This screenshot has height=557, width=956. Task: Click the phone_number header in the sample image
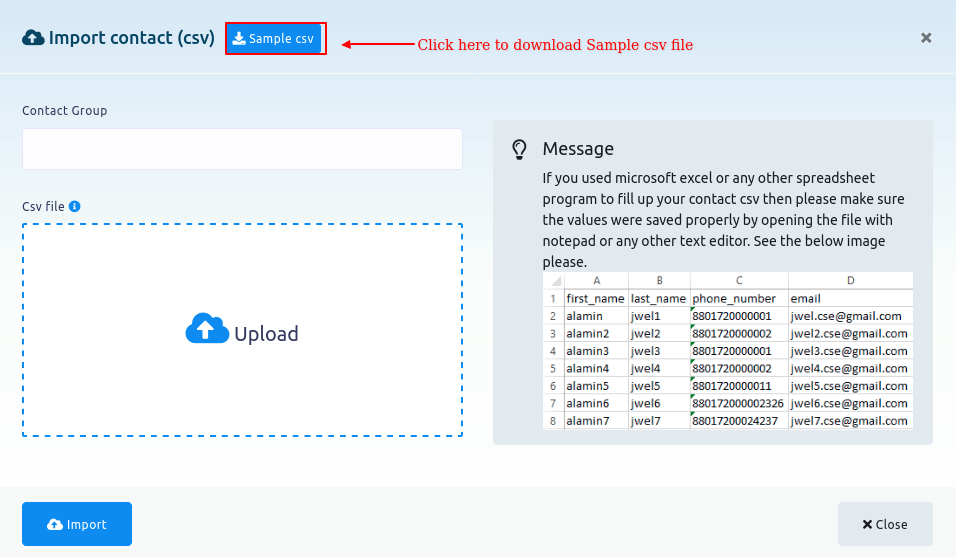733,298
